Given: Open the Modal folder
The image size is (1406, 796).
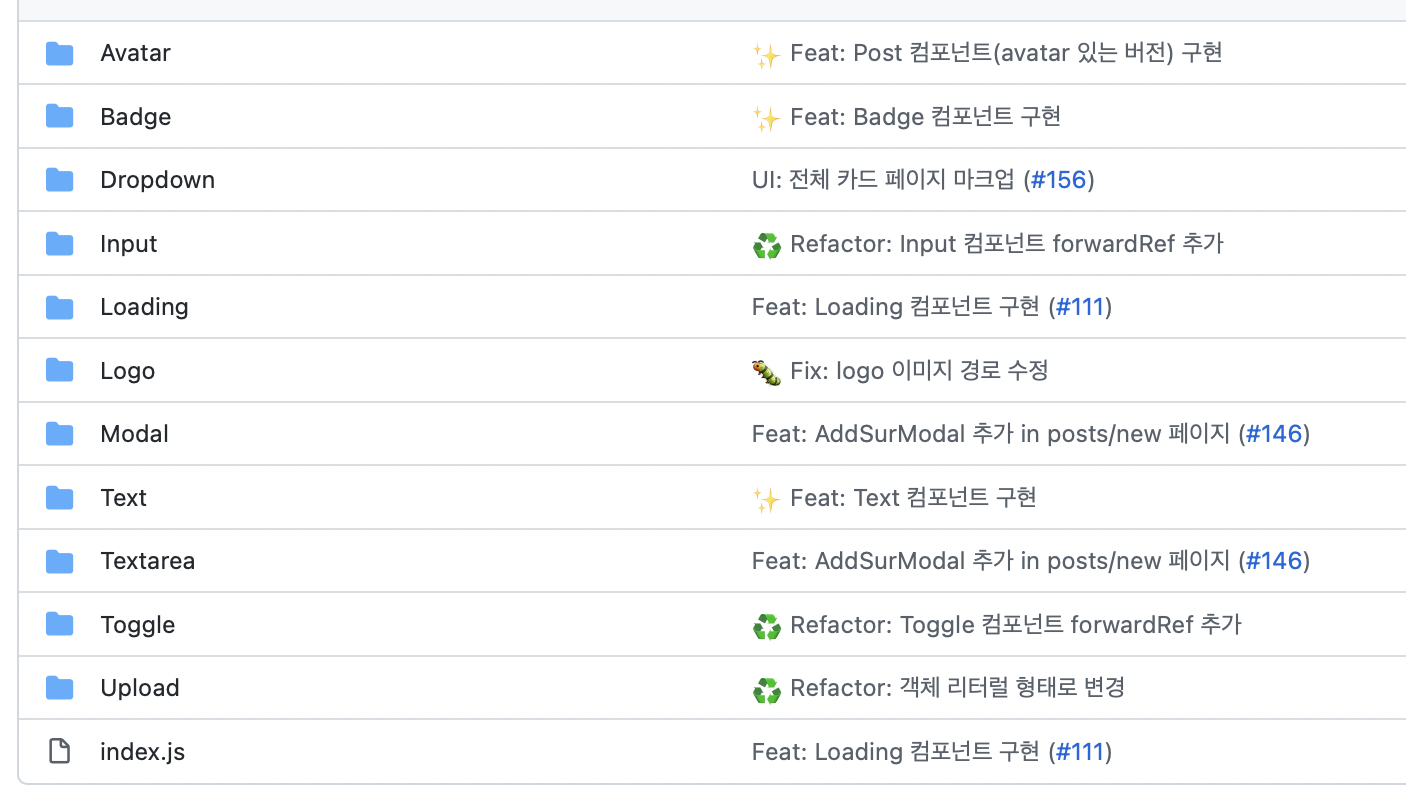Looking at the screenshot, I should 134,434.
